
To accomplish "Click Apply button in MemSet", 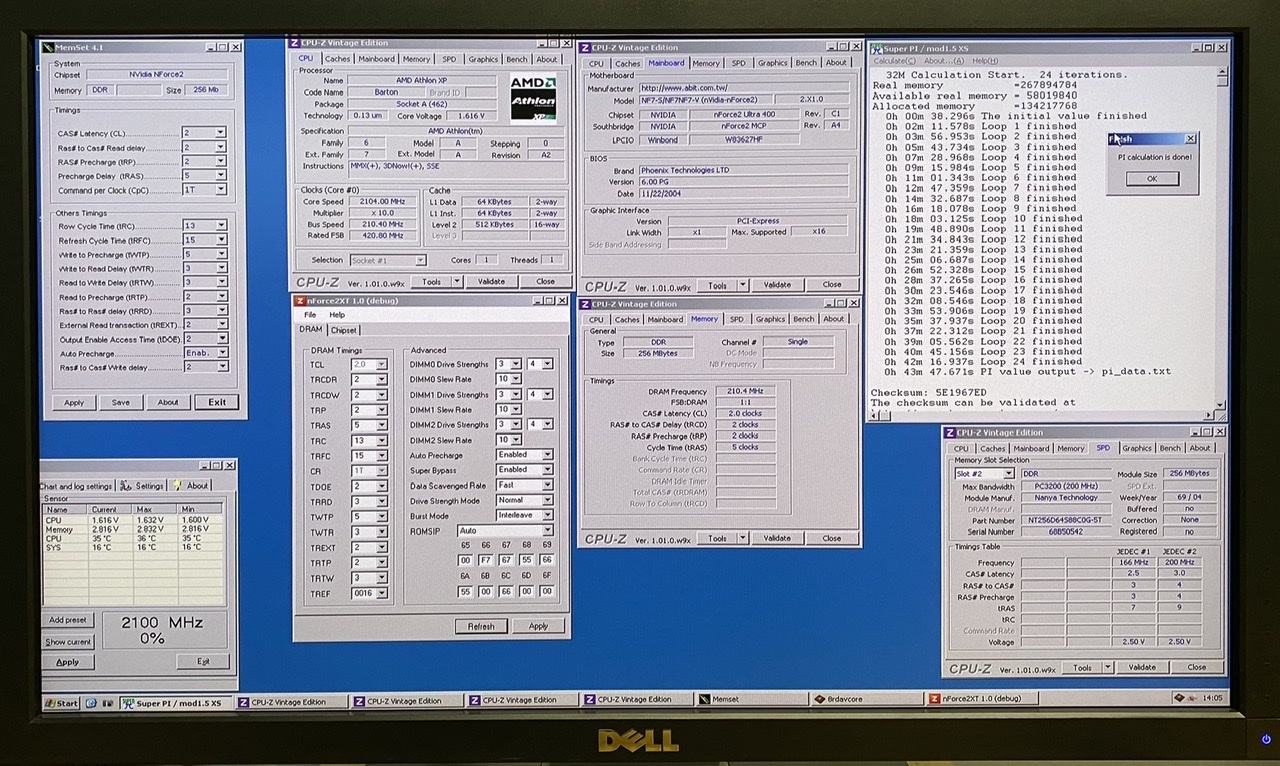I will click(x=74, y=403).
